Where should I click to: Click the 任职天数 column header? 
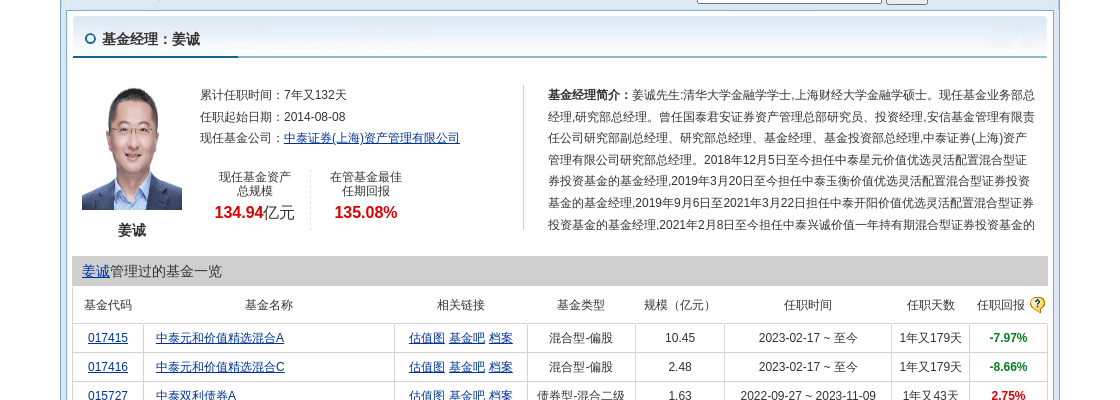tap(931, 305)
